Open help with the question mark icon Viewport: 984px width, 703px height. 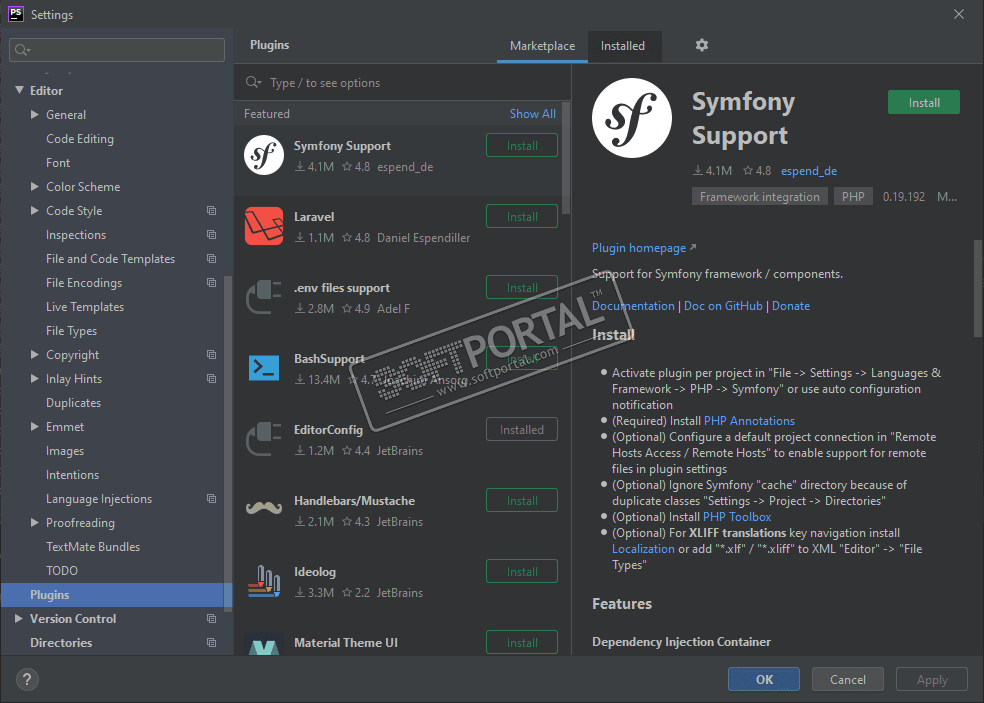coord(27,679)
